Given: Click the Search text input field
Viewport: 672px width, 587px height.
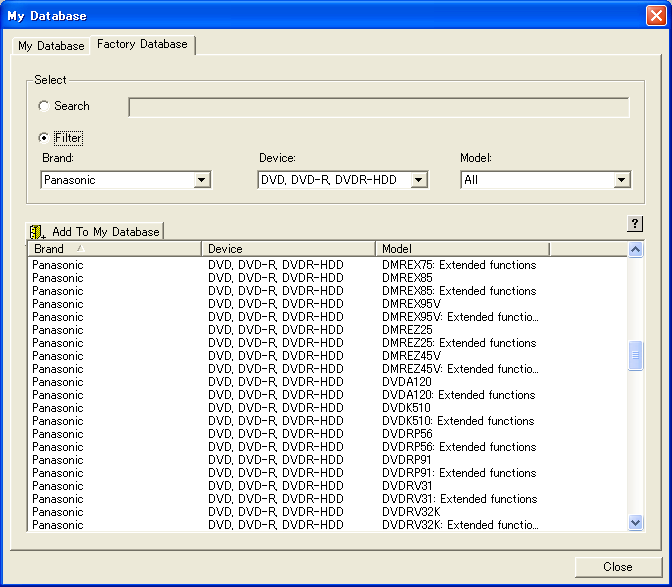Looking at the screenshot, I should click(x=378, y=107).
